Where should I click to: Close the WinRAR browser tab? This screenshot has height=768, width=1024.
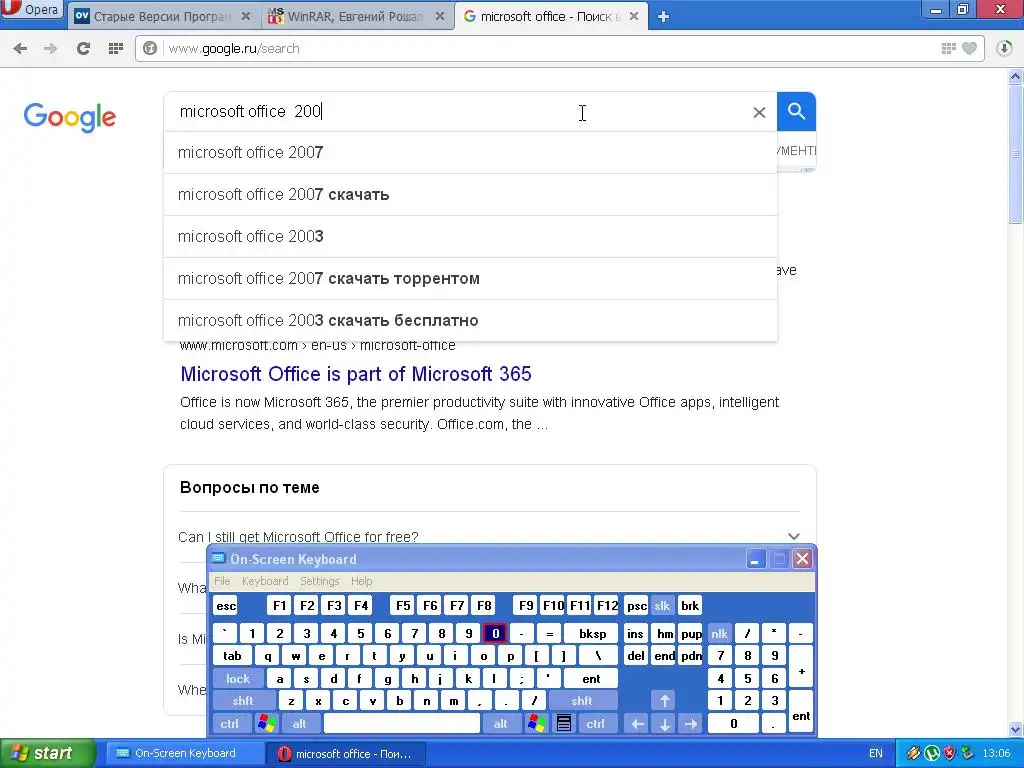440,16
